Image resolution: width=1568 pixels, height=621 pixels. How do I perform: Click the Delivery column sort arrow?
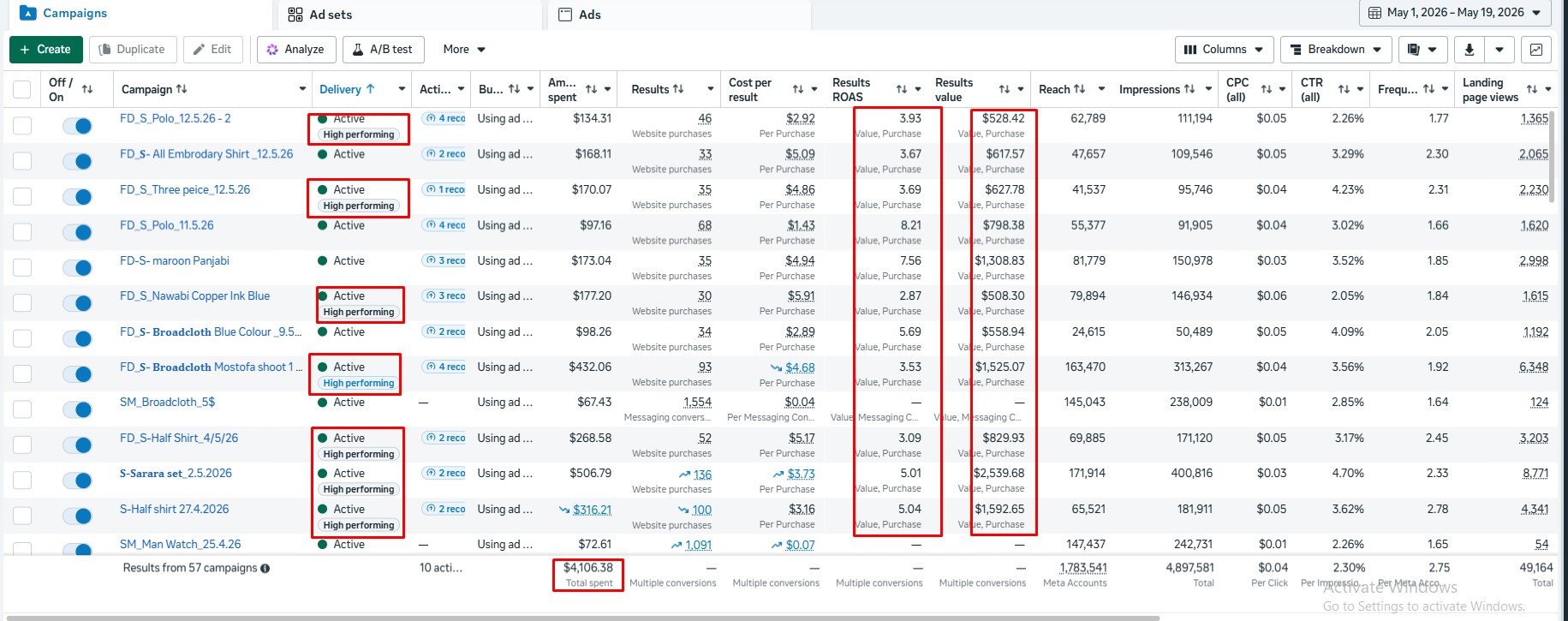click(x=371, y=89)
